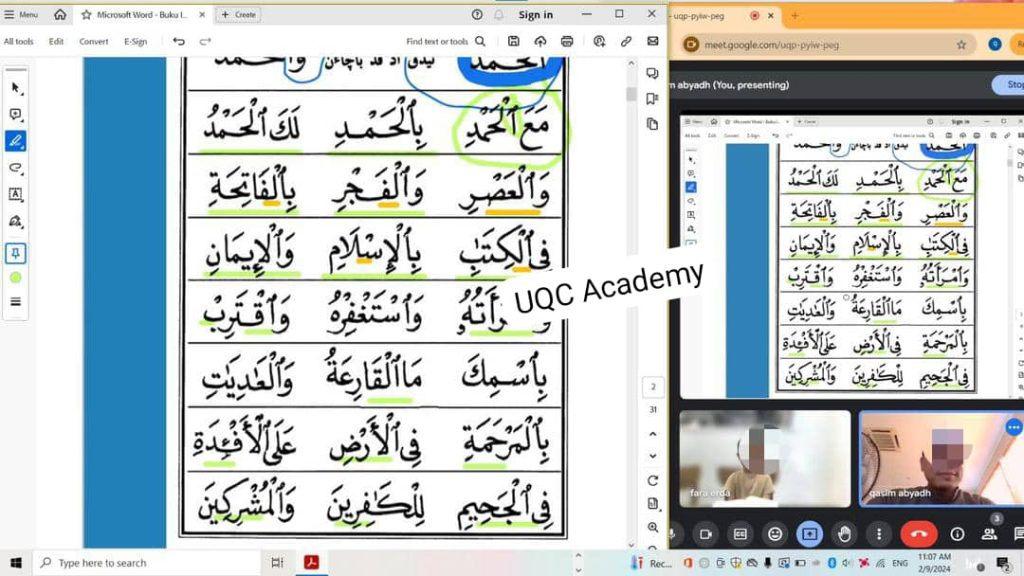Toggle the camera in Google Meet
The image size is (1024, 576).
704,534
